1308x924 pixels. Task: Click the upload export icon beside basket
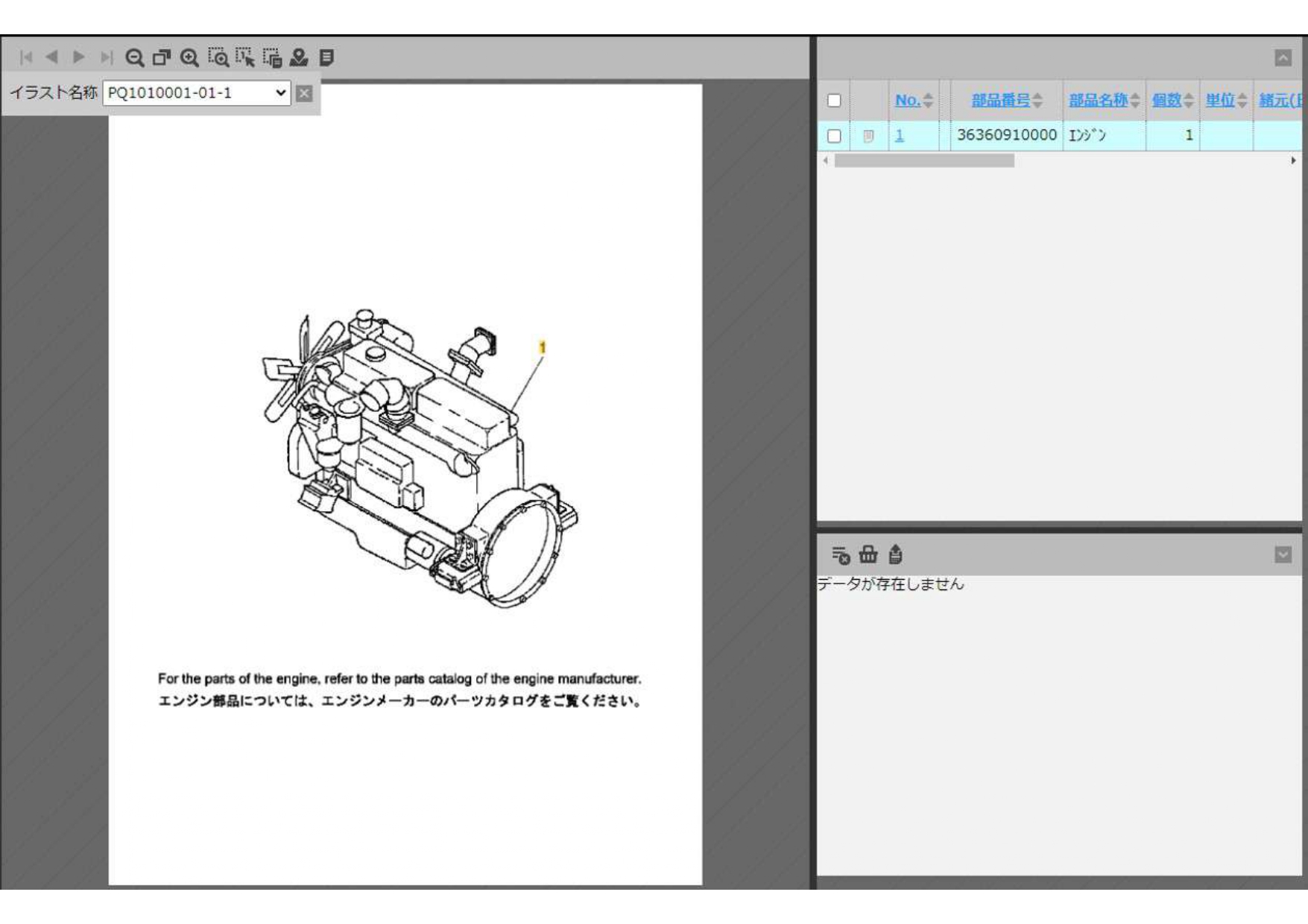tap(896, 554)
